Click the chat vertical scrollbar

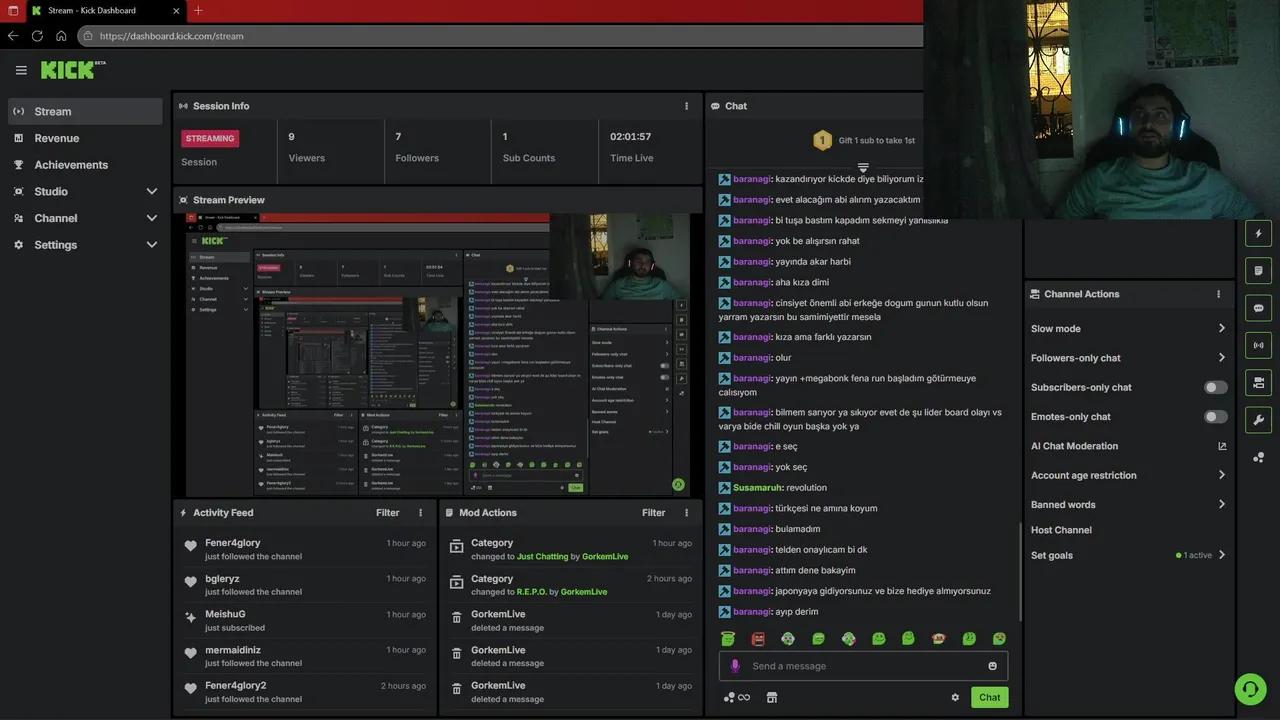[x=1019, y=571]
